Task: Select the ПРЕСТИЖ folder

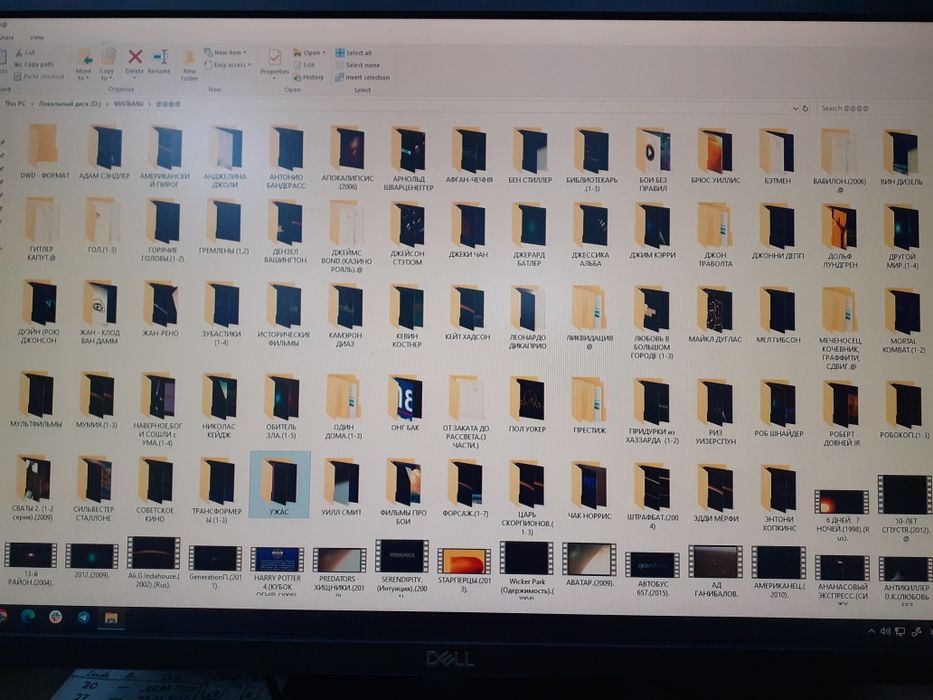Action: tap(589, 405)
